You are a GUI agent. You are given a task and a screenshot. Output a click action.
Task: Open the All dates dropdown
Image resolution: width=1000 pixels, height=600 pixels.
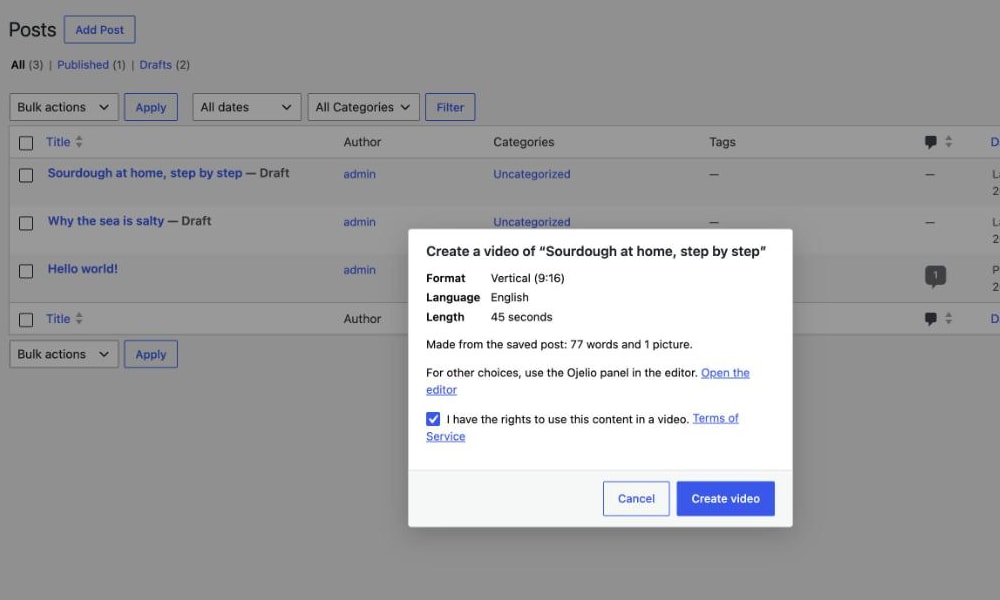247,107
